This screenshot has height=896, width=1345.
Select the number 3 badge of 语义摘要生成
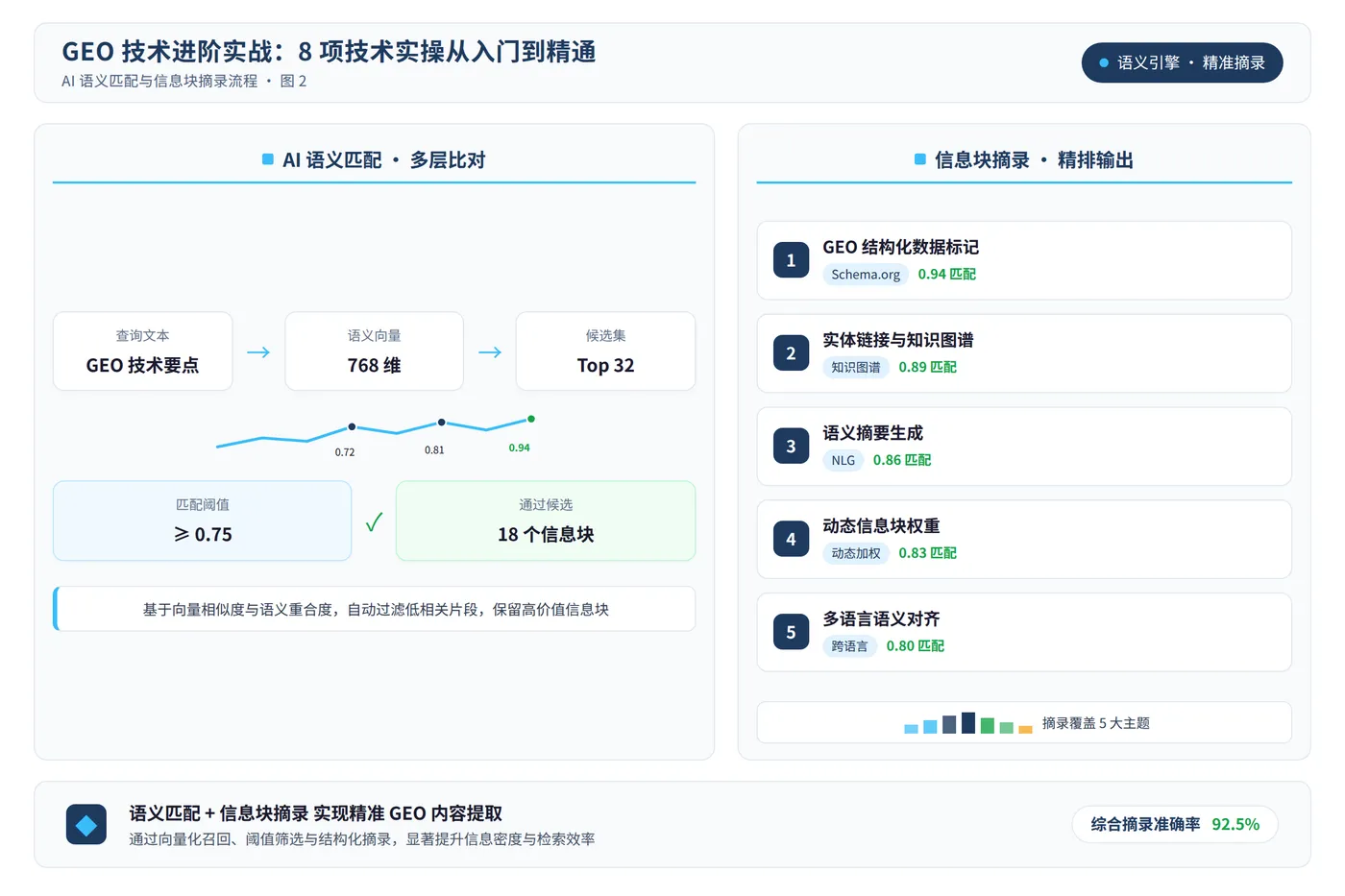[791, 447]
